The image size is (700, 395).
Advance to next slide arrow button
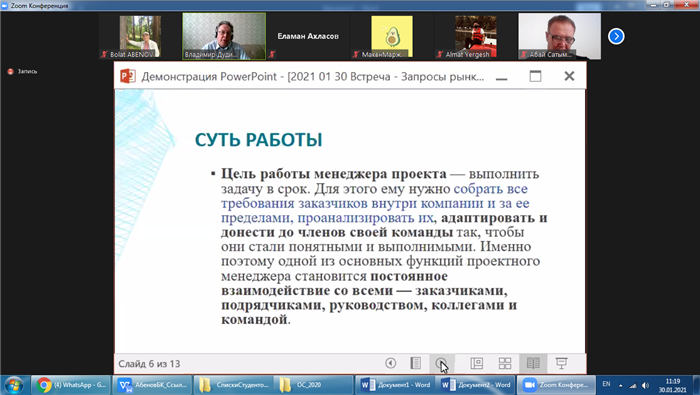click(x=441, y=363)
